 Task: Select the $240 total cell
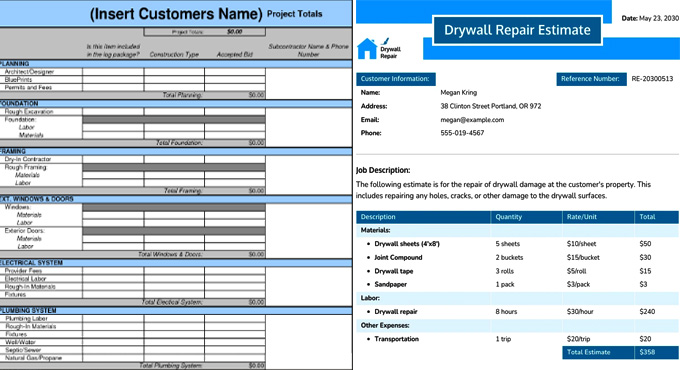point(647,311)
